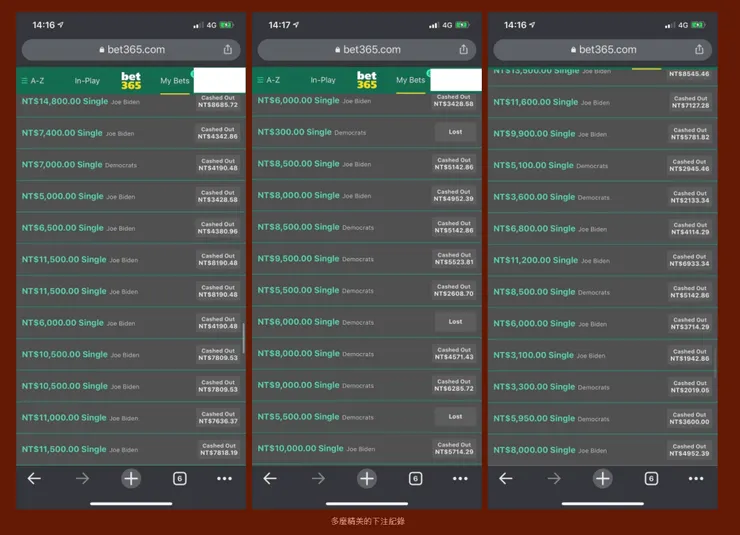Screen dimensions: 740x535
Task: Open the A-Z hamburger menu in left phone
Action: pyautogui.click(x=33, y=81)
